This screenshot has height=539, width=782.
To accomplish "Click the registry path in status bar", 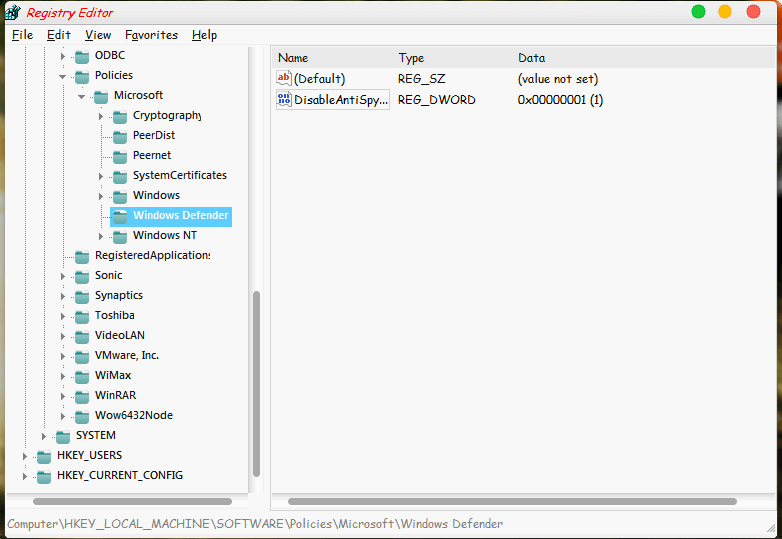I will 255,524.
